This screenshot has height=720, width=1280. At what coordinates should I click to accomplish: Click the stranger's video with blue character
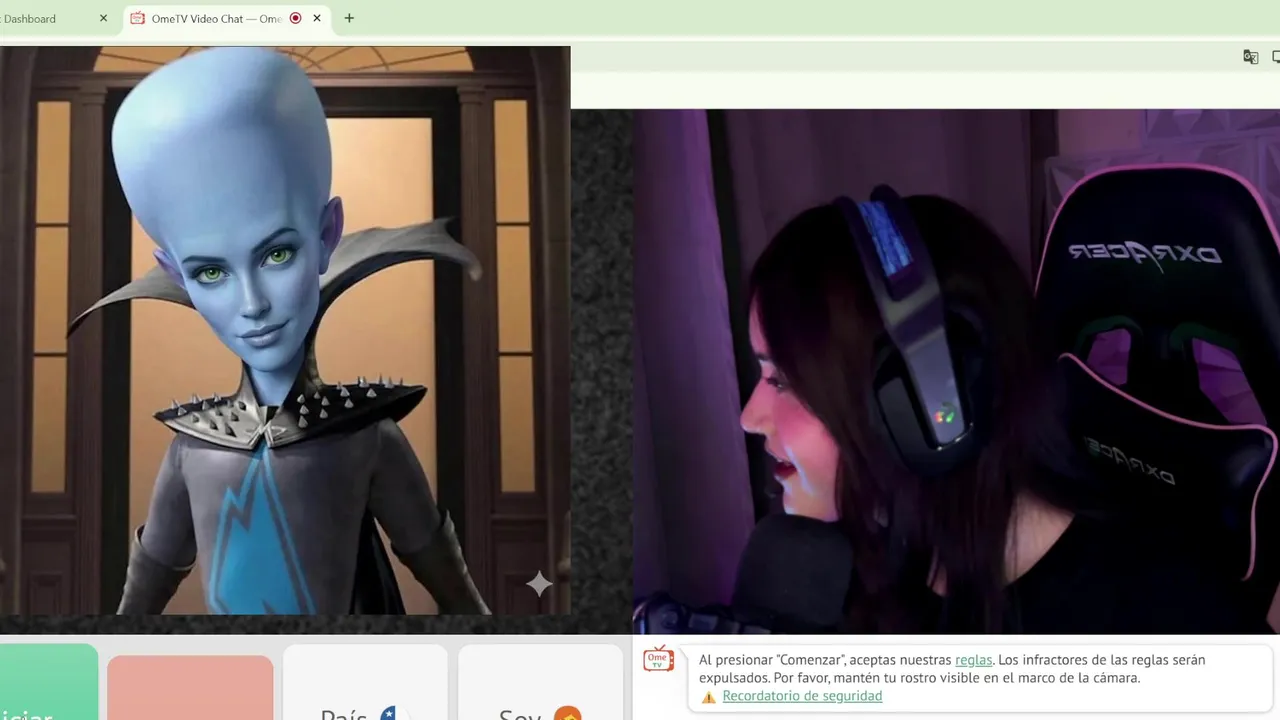point(285,330)
